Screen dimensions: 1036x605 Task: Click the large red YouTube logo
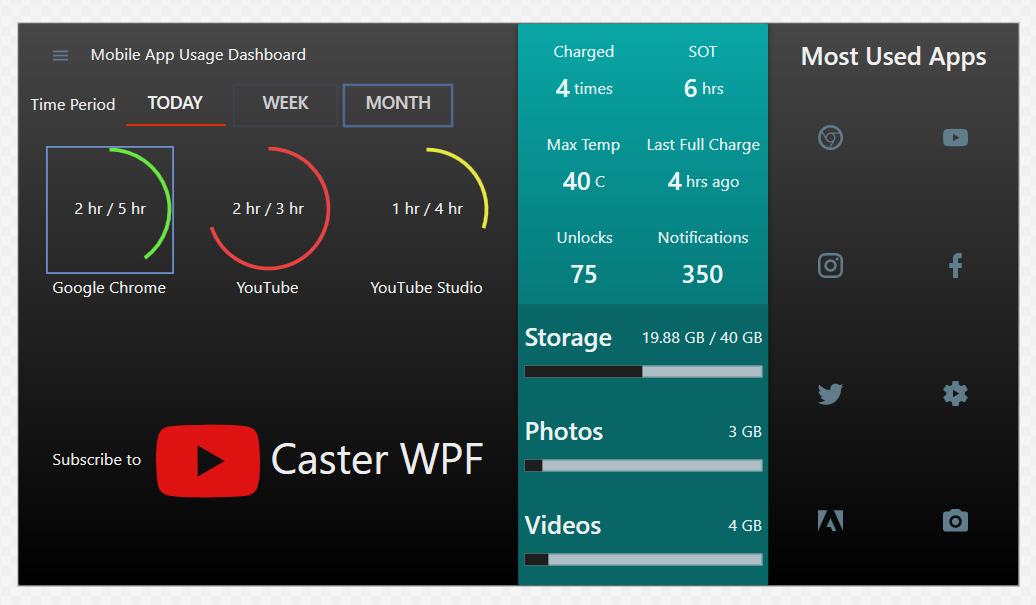pos(207,460)
